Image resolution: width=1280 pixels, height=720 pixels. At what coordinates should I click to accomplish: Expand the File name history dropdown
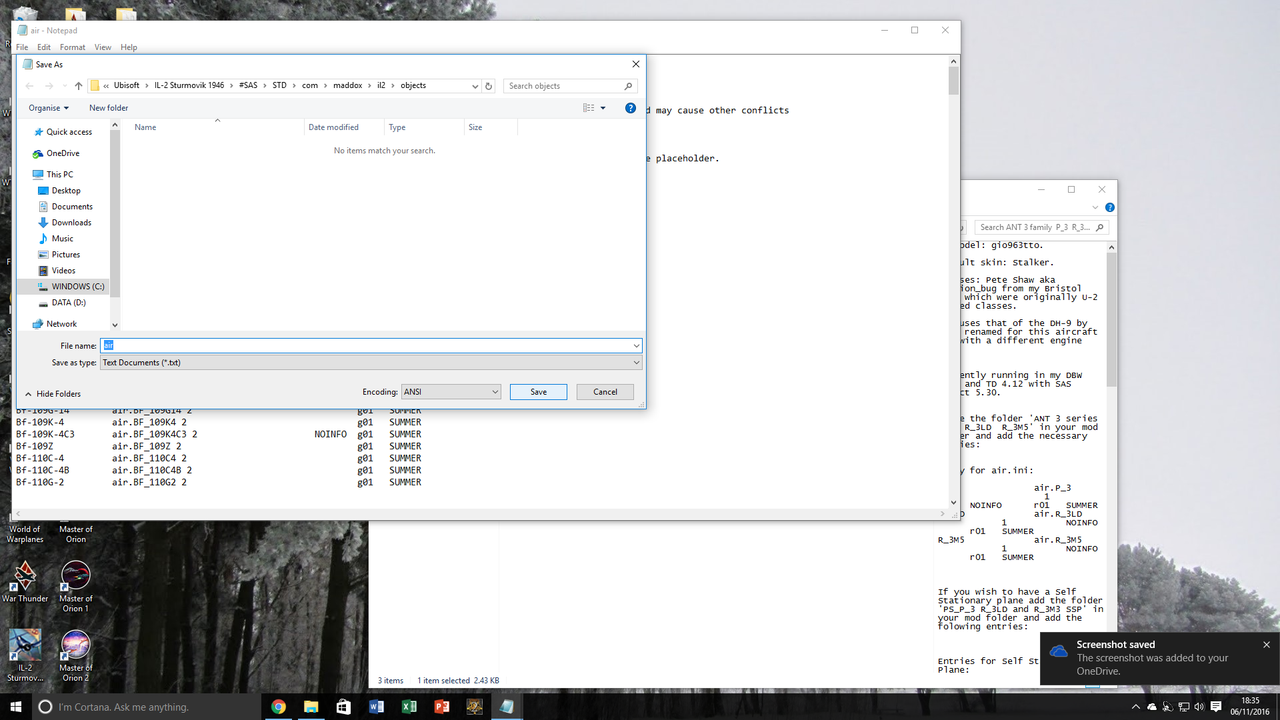(636, 346)
